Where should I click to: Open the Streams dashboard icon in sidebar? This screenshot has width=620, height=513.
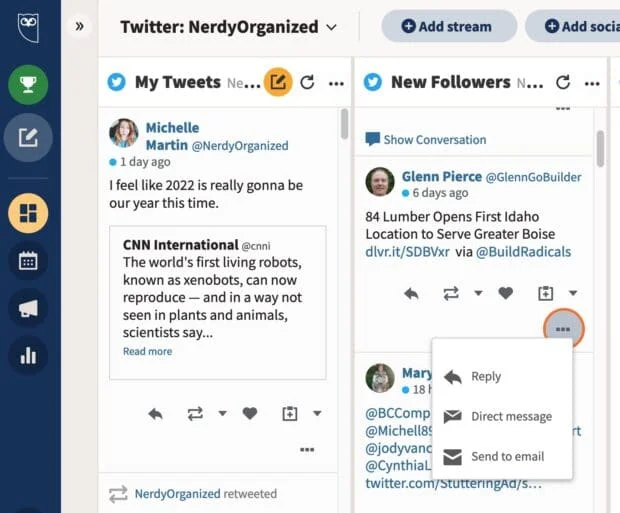click(28, 213)
